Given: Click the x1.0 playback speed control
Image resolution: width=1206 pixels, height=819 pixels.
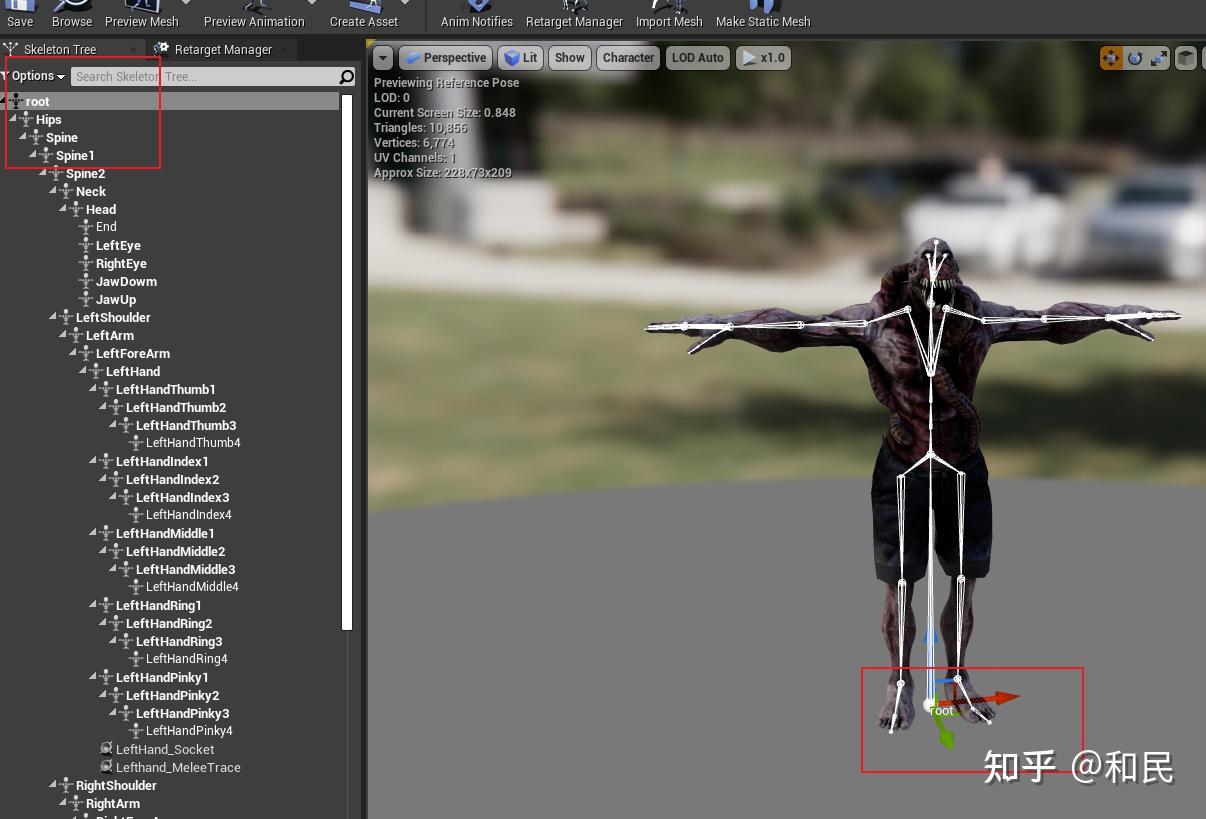Looking at the screenshot, I should coord(763,57).
